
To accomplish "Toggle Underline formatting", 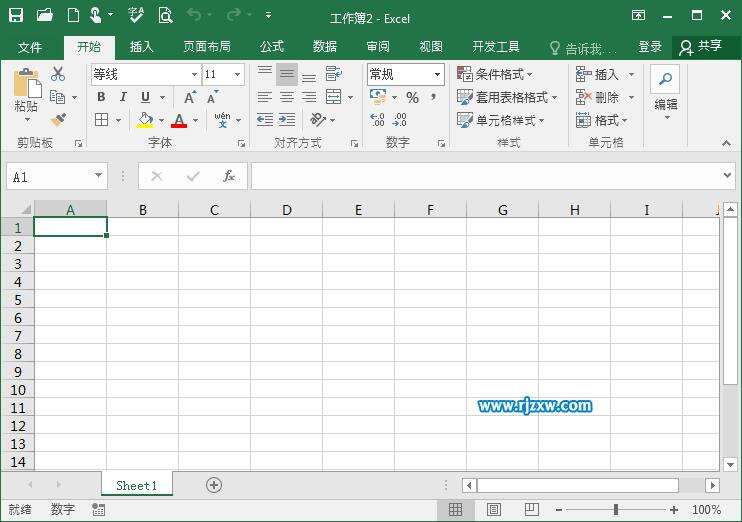I will (145, 97).
